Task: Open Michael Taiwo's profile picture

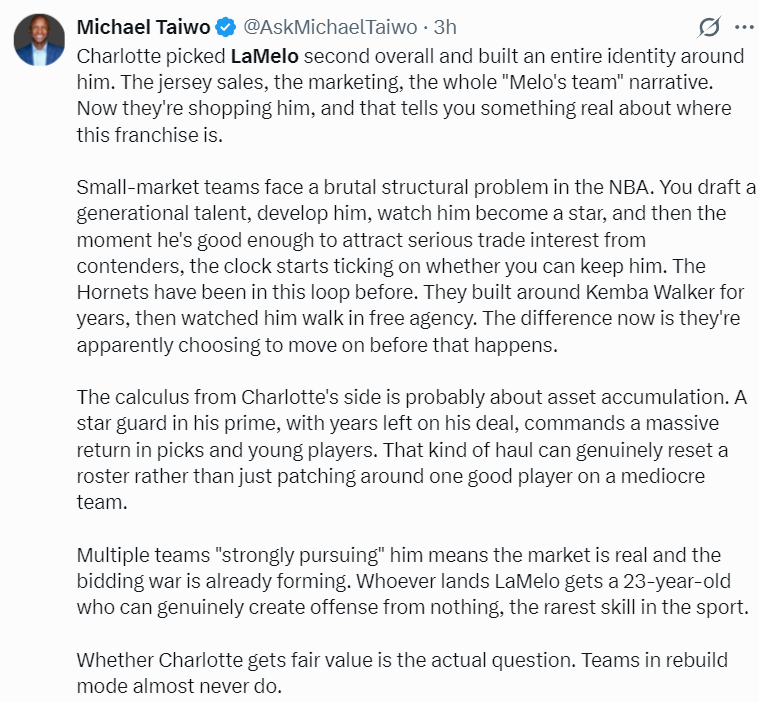Action: (39, 40)
